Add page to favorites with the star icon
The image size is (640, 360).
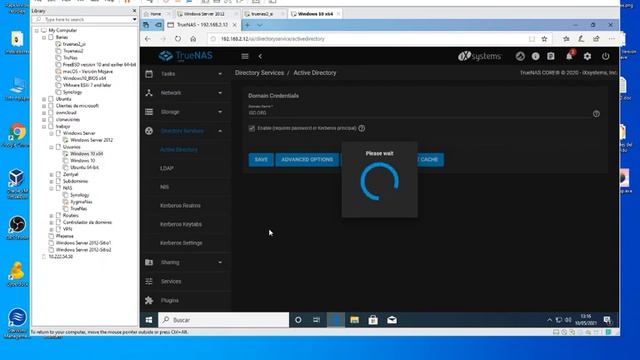click(544, 39)
